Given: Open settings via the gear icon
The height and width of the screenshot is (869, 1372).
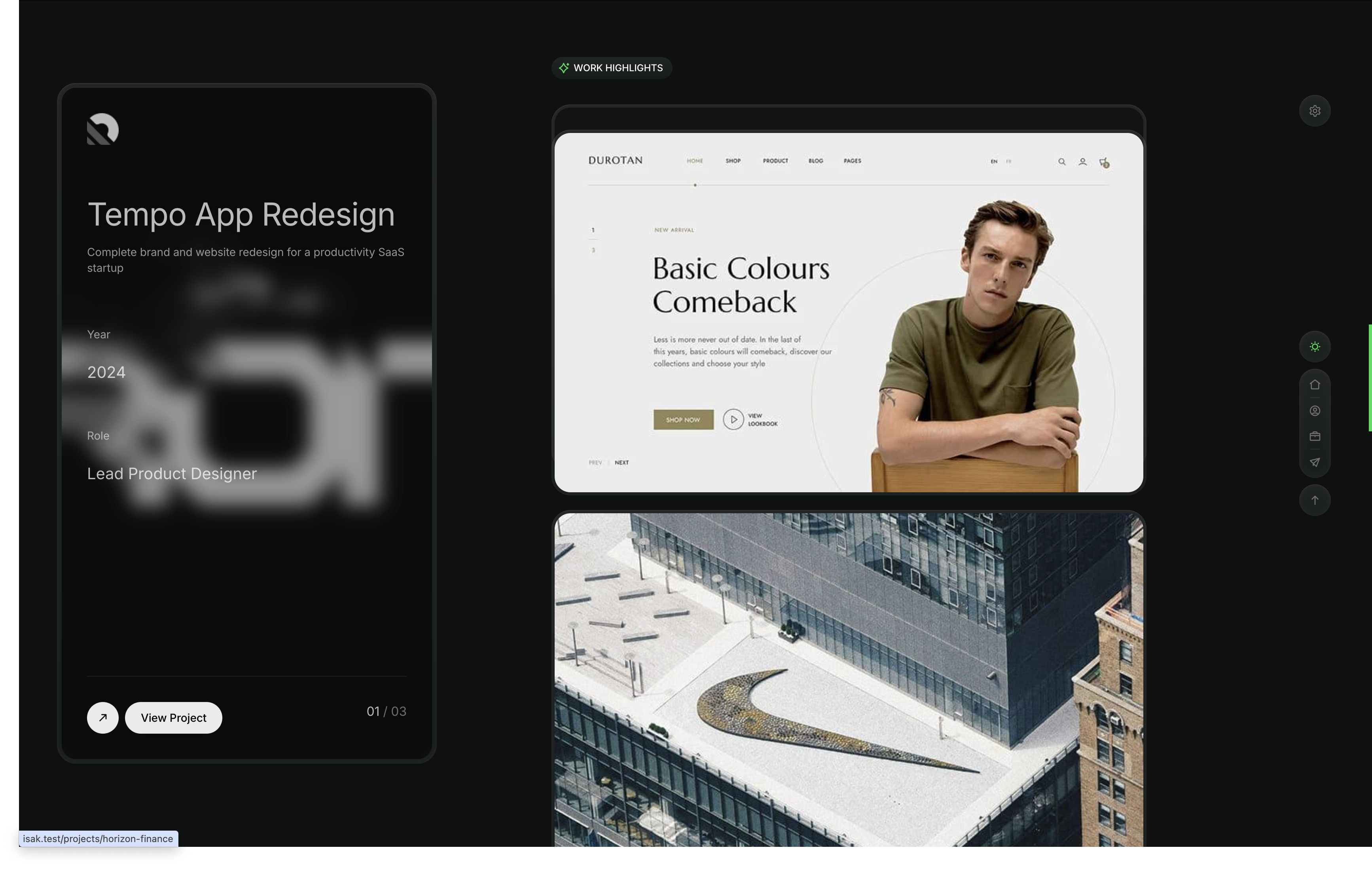Looking at the screenshot, I should (x=1315, y=111).
